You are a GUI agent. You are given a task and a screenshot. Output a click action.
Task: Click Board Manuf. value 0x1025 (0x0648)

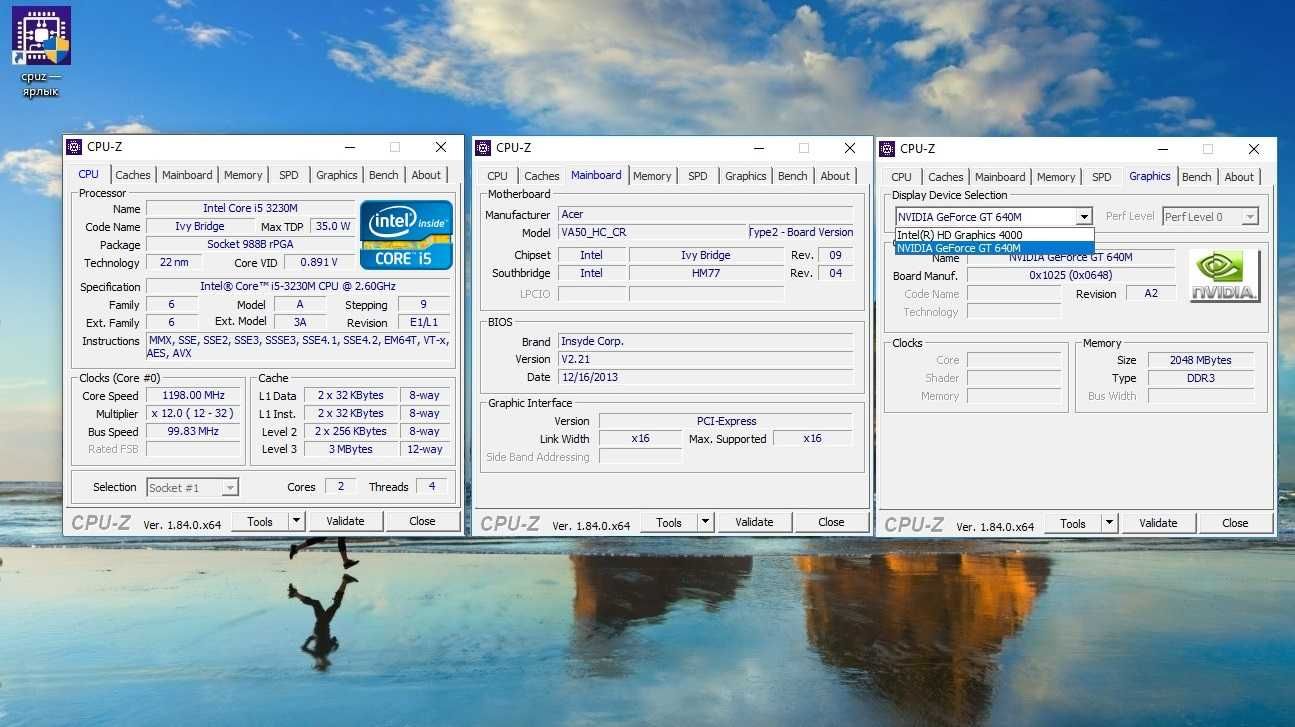(x=1070, y=275)
